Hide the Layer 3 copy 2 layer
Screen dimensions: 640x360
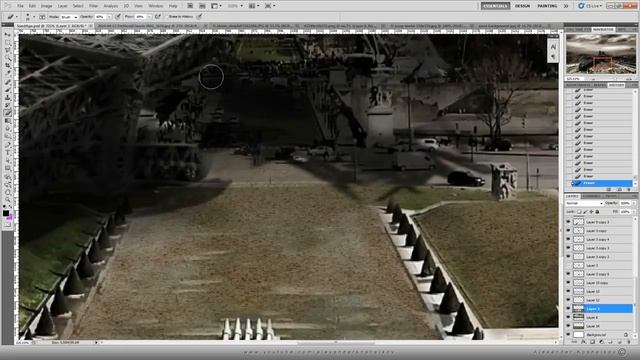tap(568, 257)
